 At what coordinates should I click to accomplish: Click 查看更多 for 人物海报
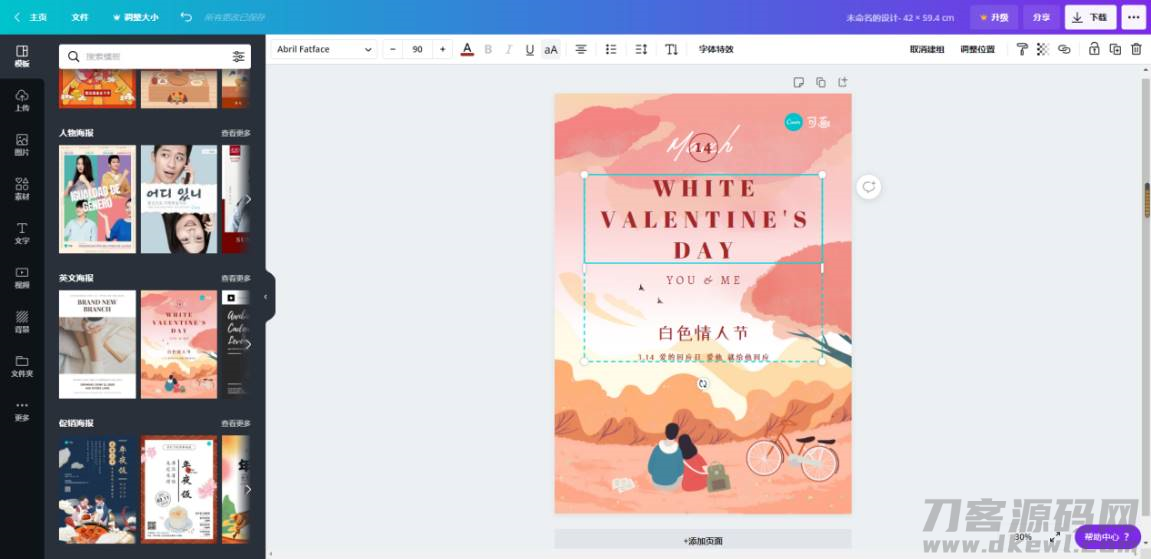236,133
